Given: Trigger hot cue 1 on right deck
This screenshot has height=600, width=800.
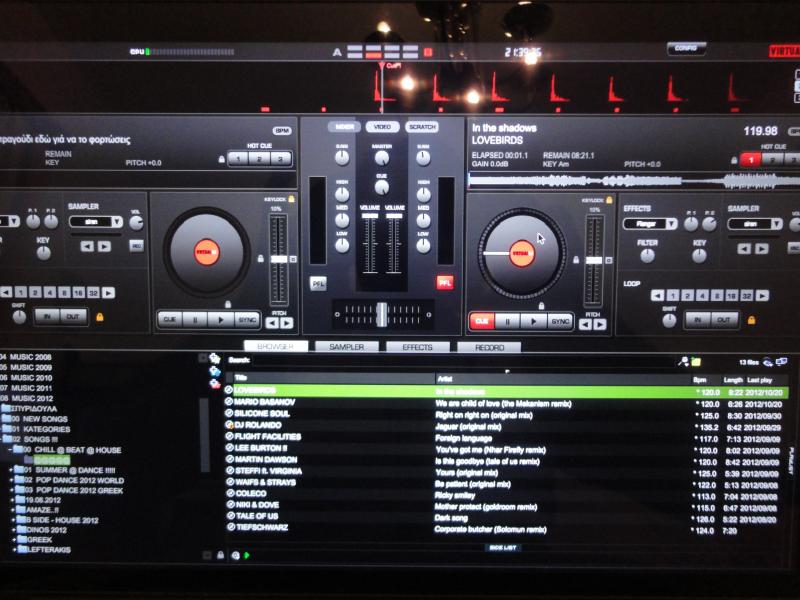Looking at the screenshot, I should click(749, 158).
